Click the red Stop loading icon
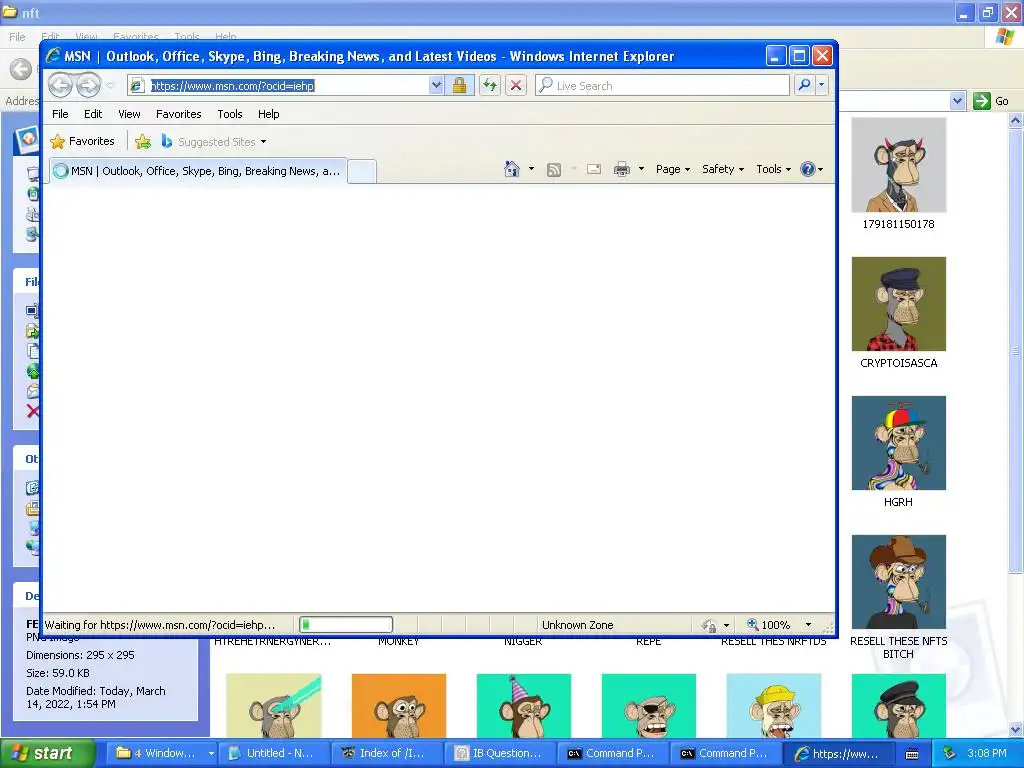This screenshot has width=1024, height=768. [x=516, y=86]
